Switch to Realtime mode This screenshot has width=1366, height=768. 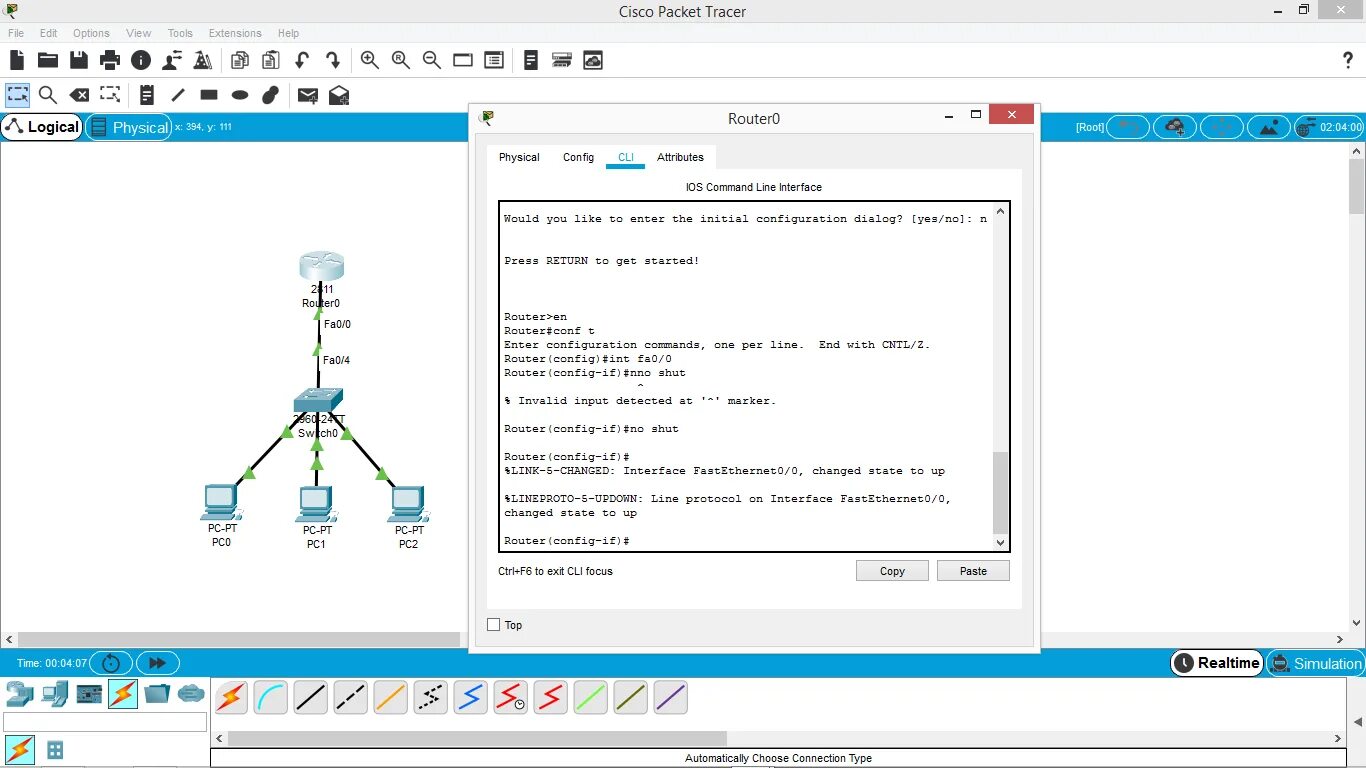coord(1217,663)
